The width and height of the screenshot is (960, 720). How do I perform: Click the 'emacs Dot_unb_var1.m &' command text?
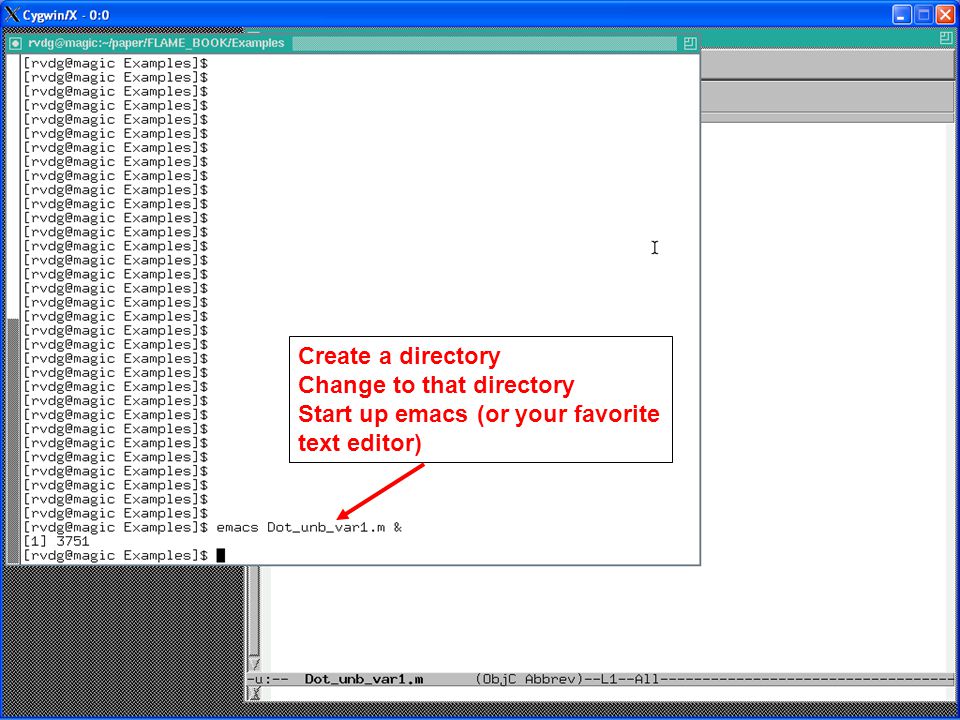tap(309, 528)
